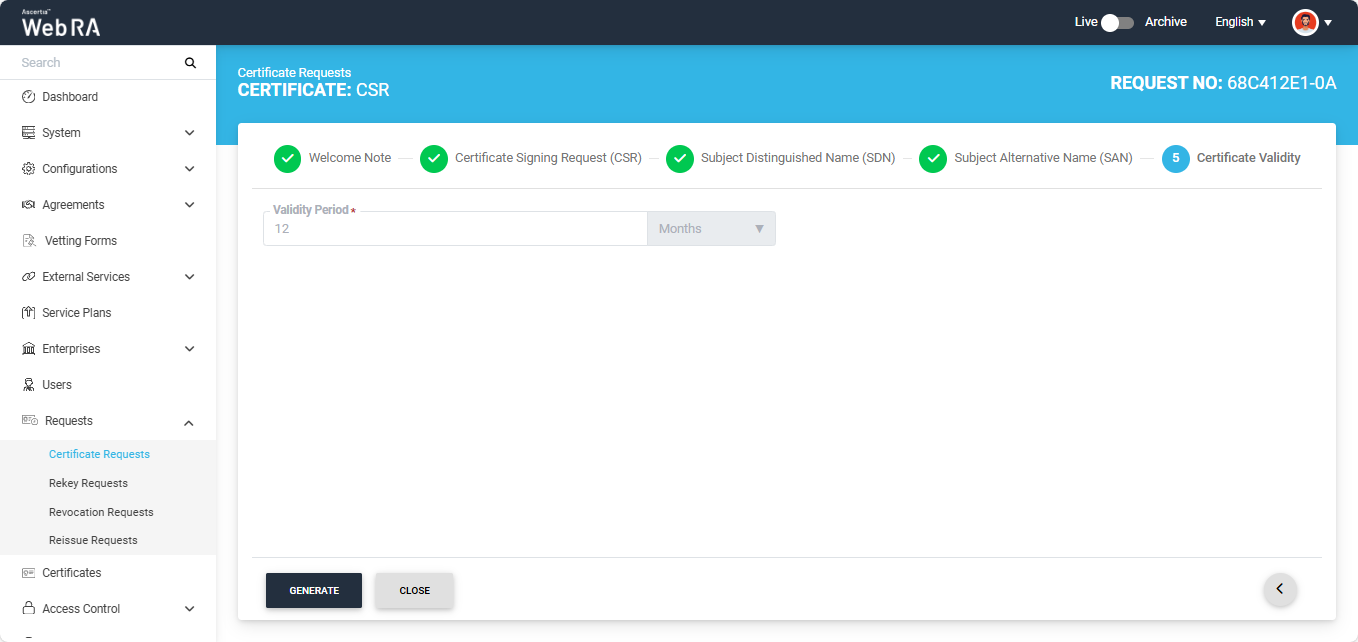Expand the Access Control menu
The height and width of the screenshot is (642, 1358).
[190, 609]
